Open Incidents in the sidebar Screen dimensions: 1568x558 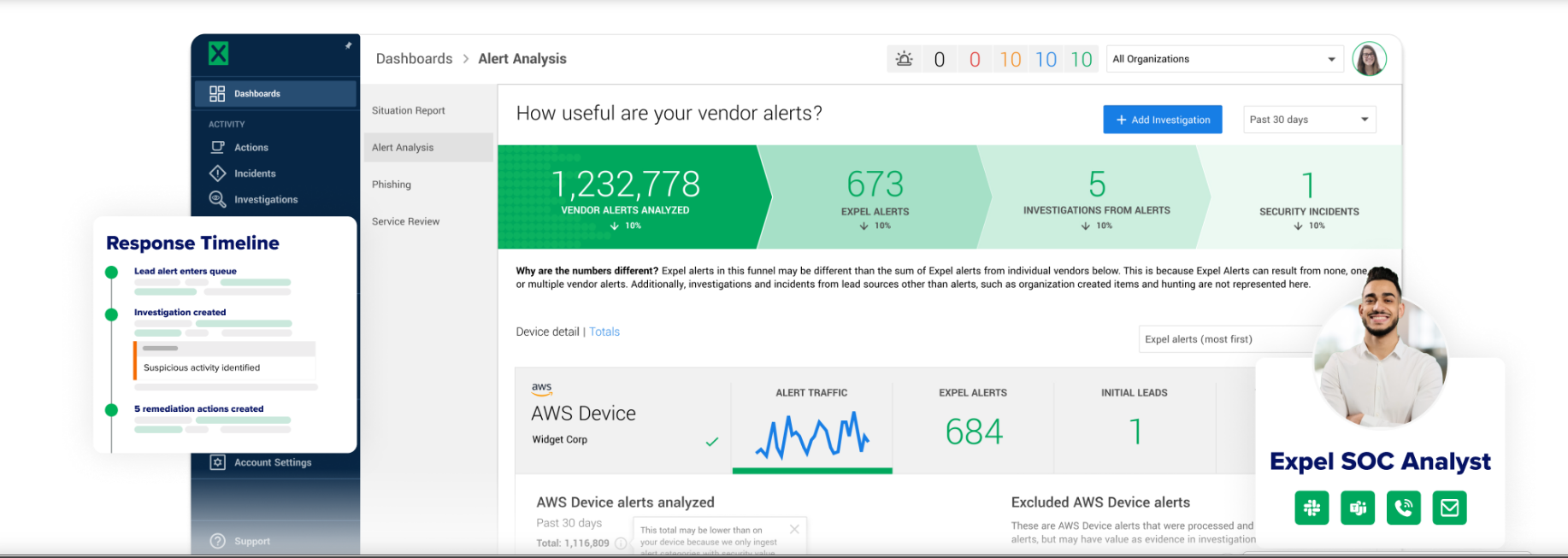[255, 173]
